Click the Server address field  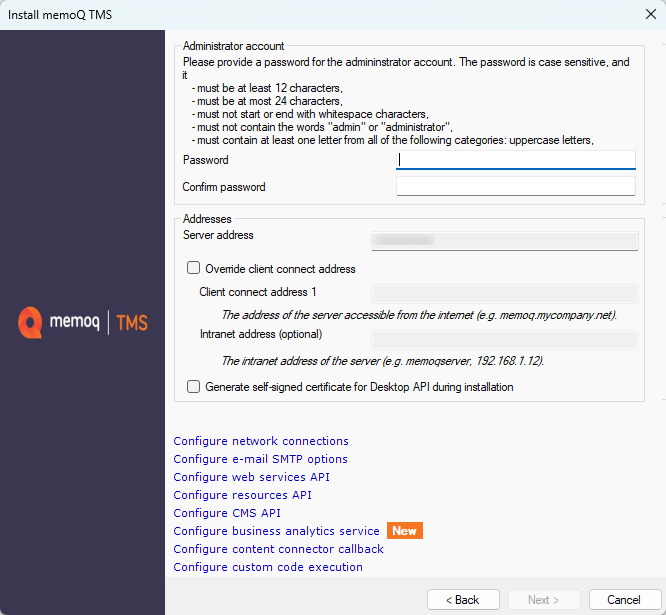(505, 241)
